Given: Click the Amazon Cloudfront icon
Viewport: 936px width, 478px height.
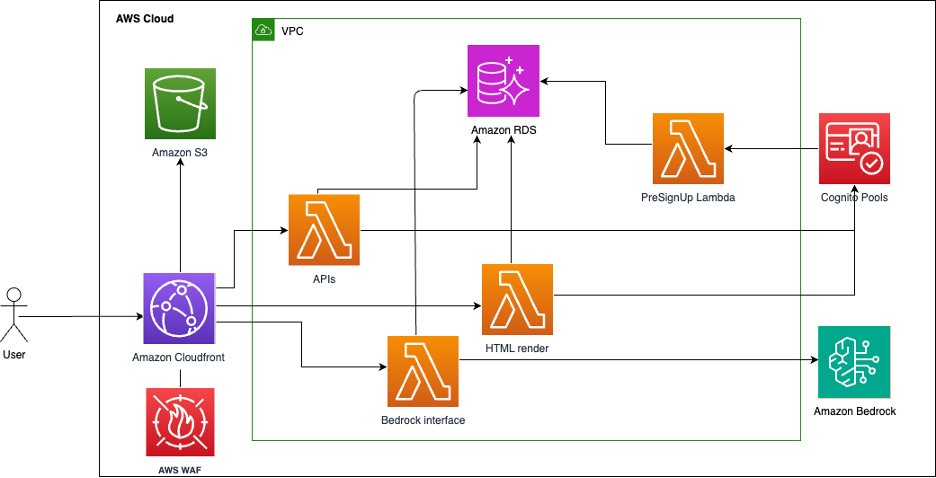Looking at the screenshot, I should tap(180, 309).
